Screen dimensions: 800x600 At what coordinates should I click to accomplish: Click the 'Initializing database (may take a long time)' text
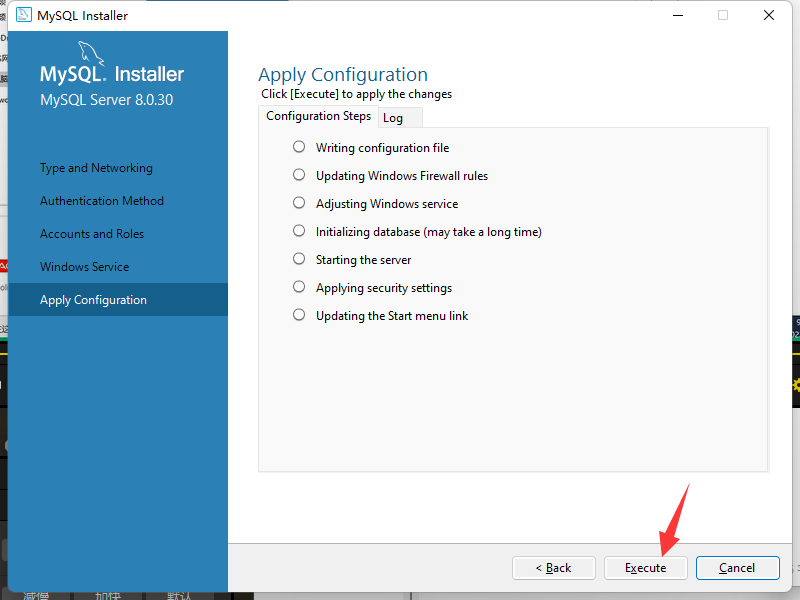pyautogui.click(x=429, y=232)
